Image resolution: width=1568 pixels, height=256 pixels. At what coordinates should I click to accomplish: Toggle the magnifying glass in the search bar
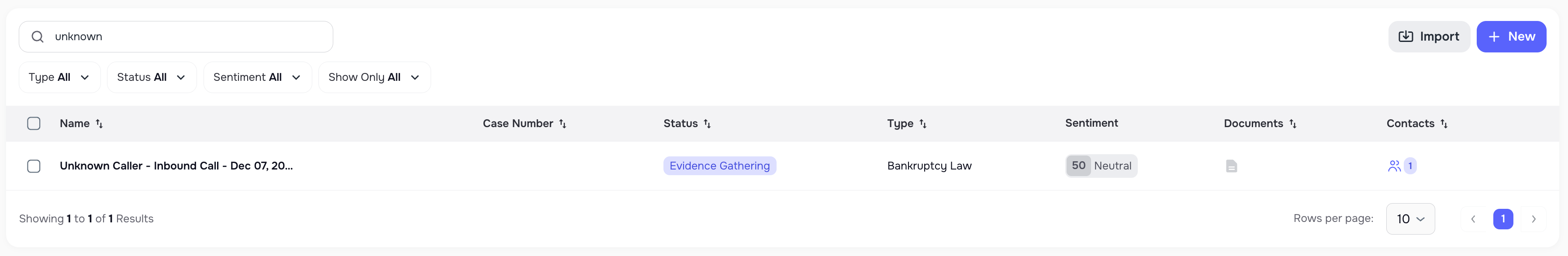click(x=37, y=36)
